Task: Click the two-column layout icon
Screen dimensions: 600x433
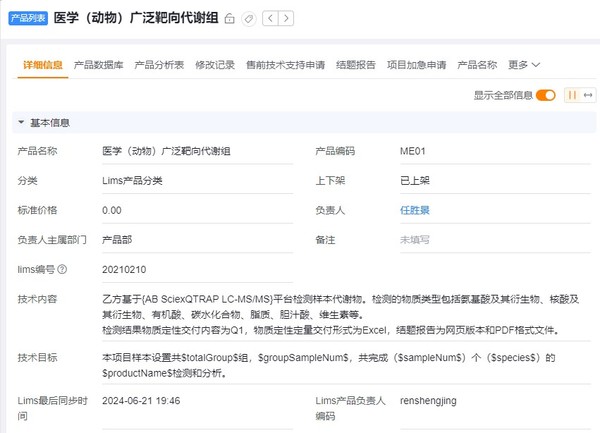Action: [x=572, y=95]
